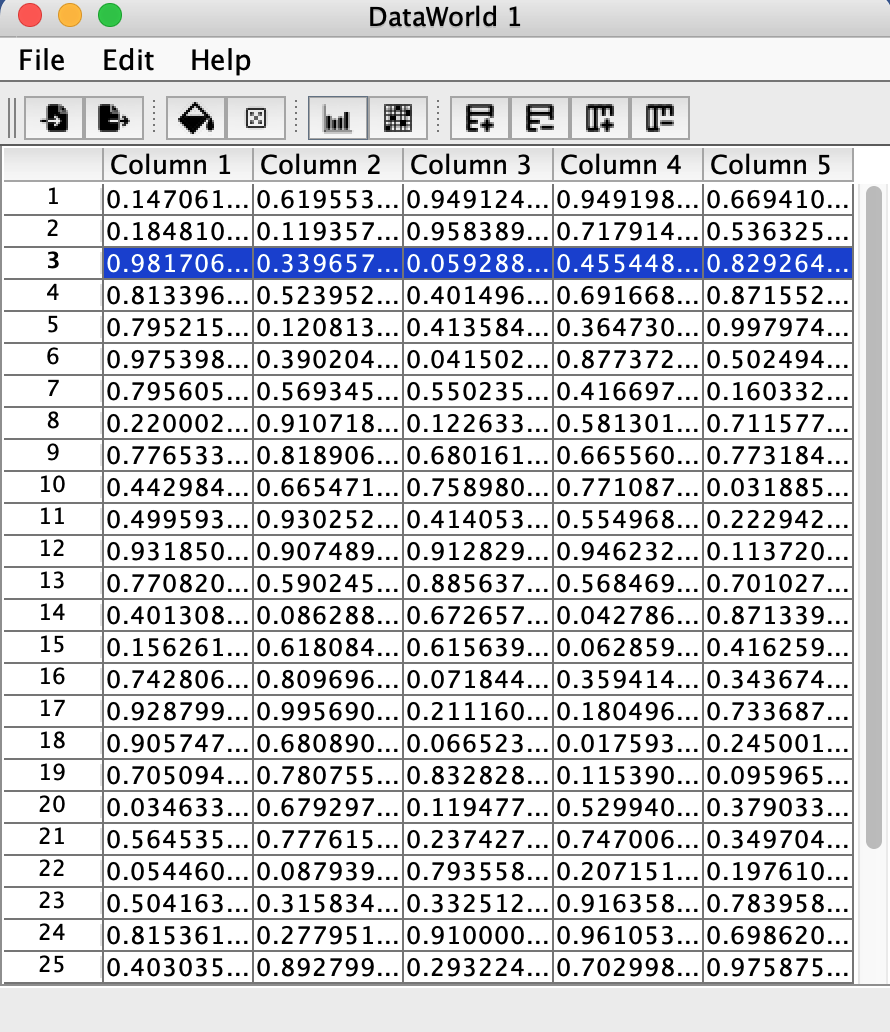Select cell 0.041502... in row 6
890x1032 pixels.
(x=478, y=359)
